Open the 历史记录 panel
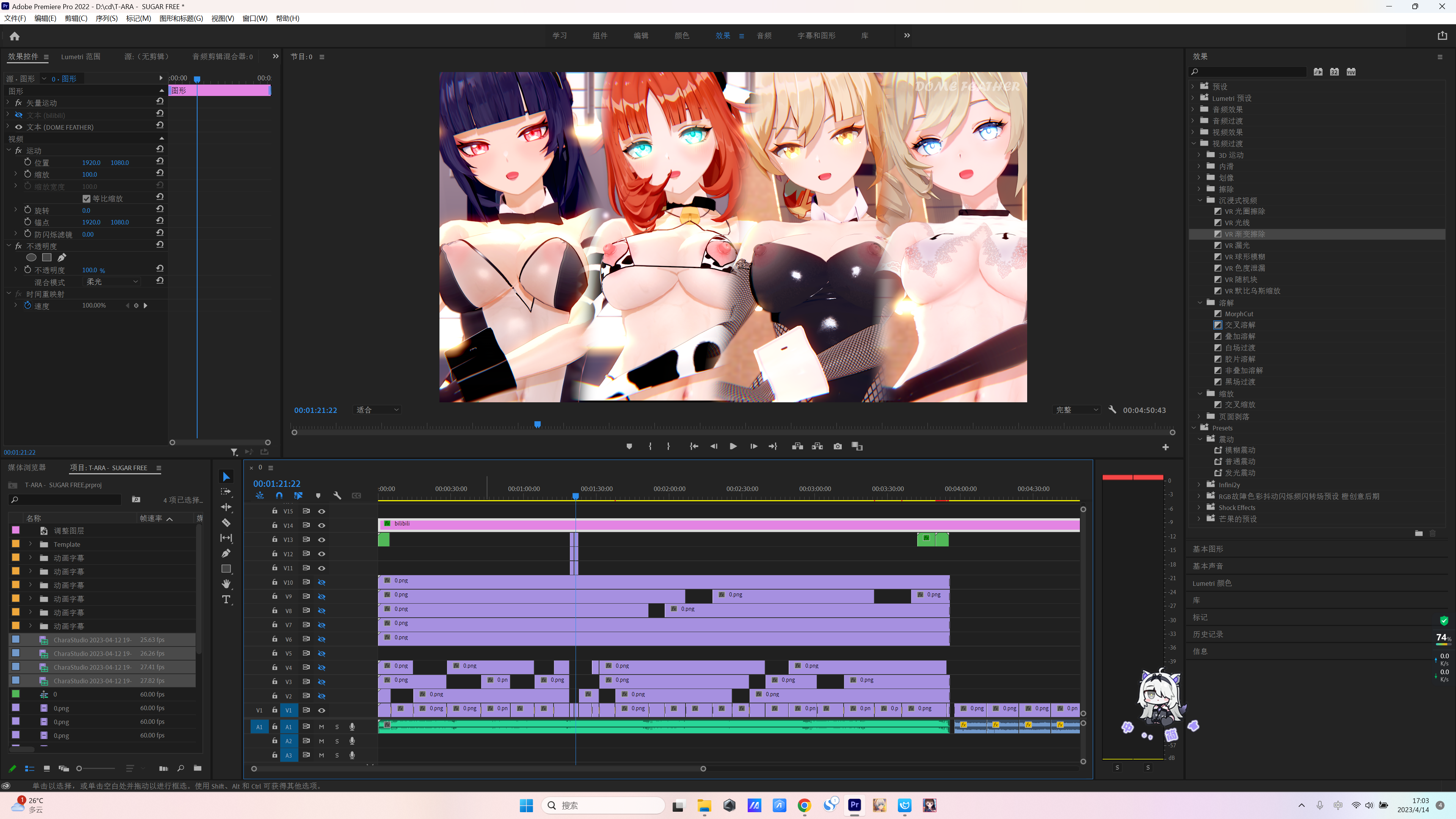 tap(1208, 634)
